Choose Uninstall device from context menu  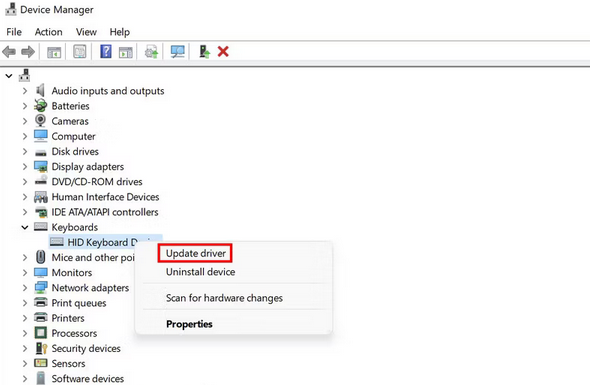(x=201, y=272)
